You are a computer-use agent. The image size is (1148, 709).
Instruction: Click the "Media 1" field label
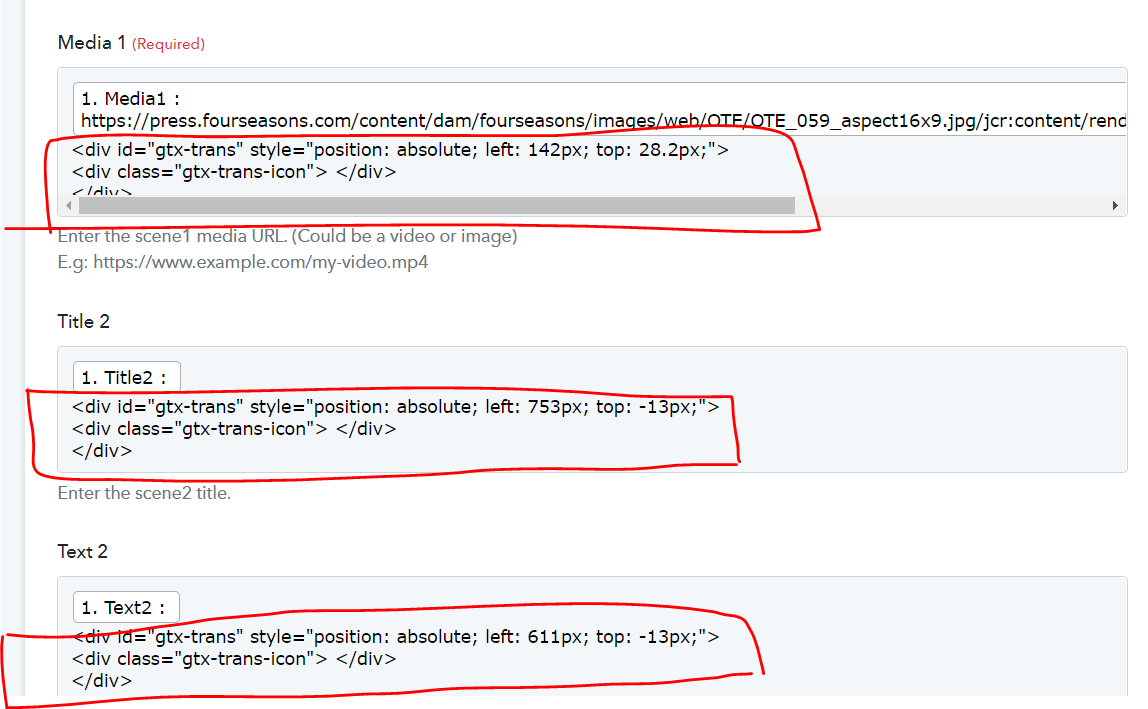[92, 42]
